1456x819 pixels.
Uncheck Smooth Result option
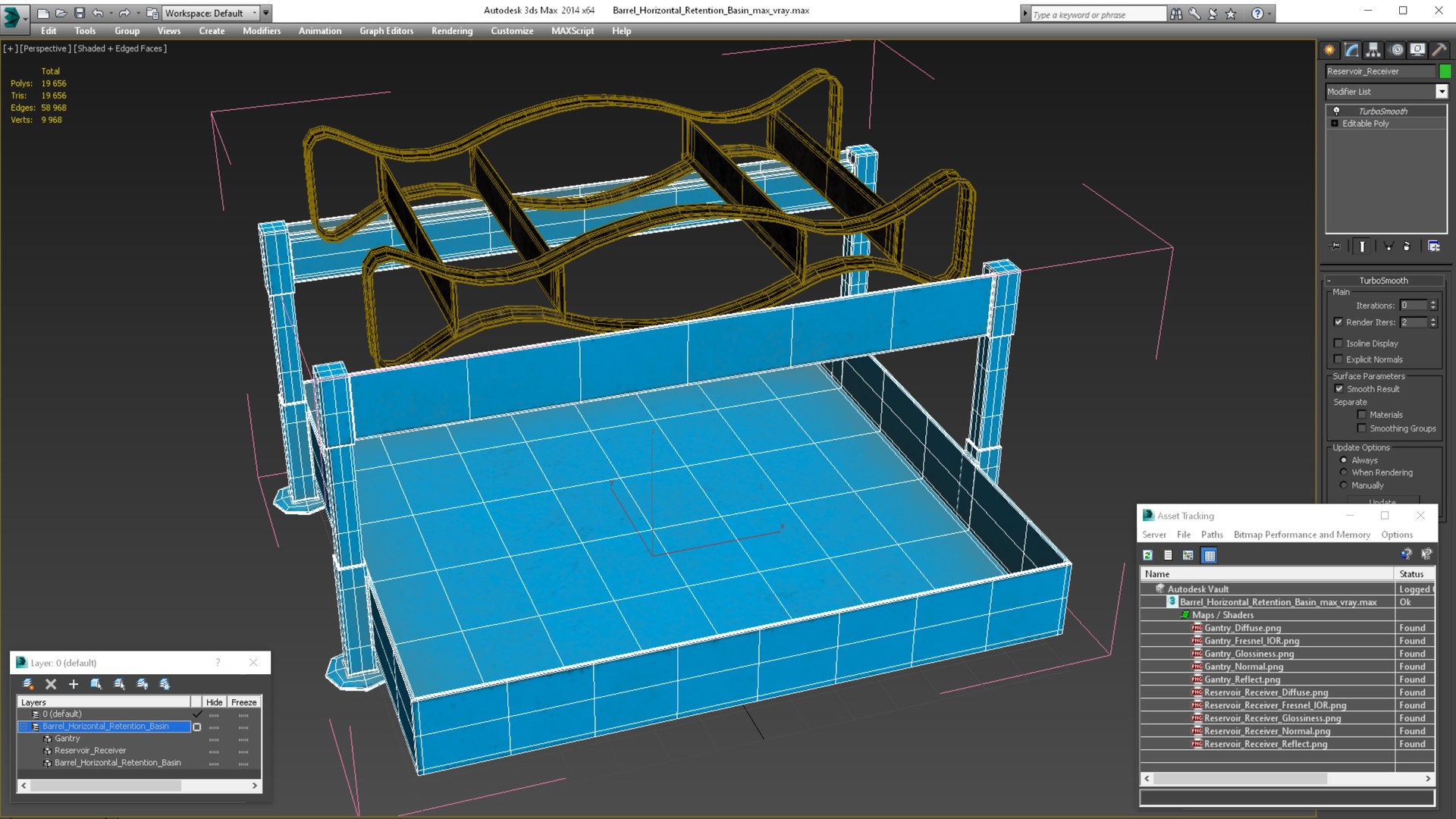[1338, 389]
